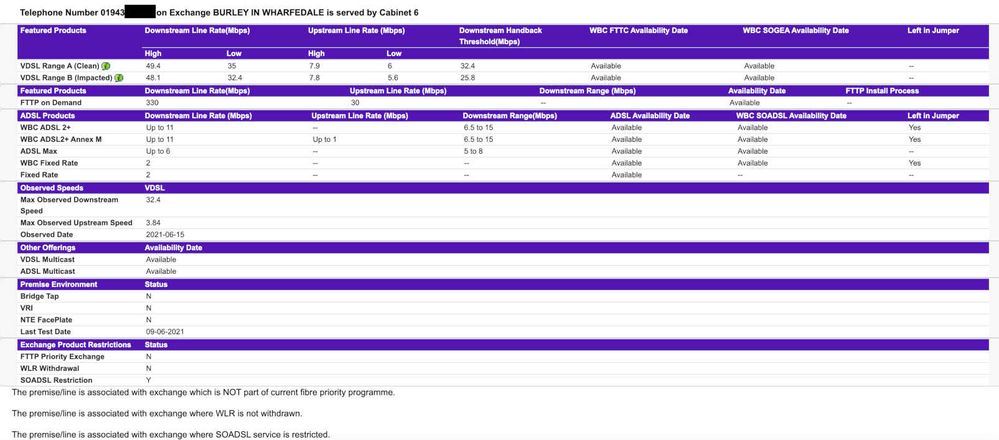Viewport: 999px width, 440px height.
Task: Select the WBC FTTC Availability Date column header
Action: click(639, 31)
